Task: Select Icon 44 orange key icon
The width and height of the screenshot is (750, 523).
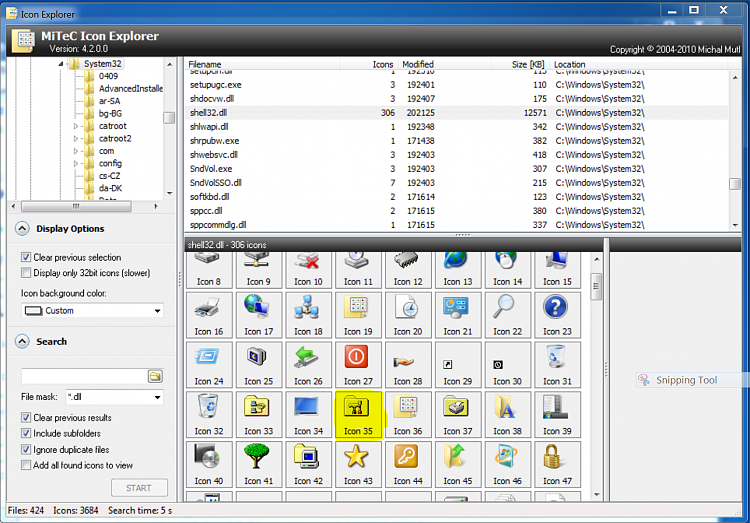Action: (x=408, y=464)
